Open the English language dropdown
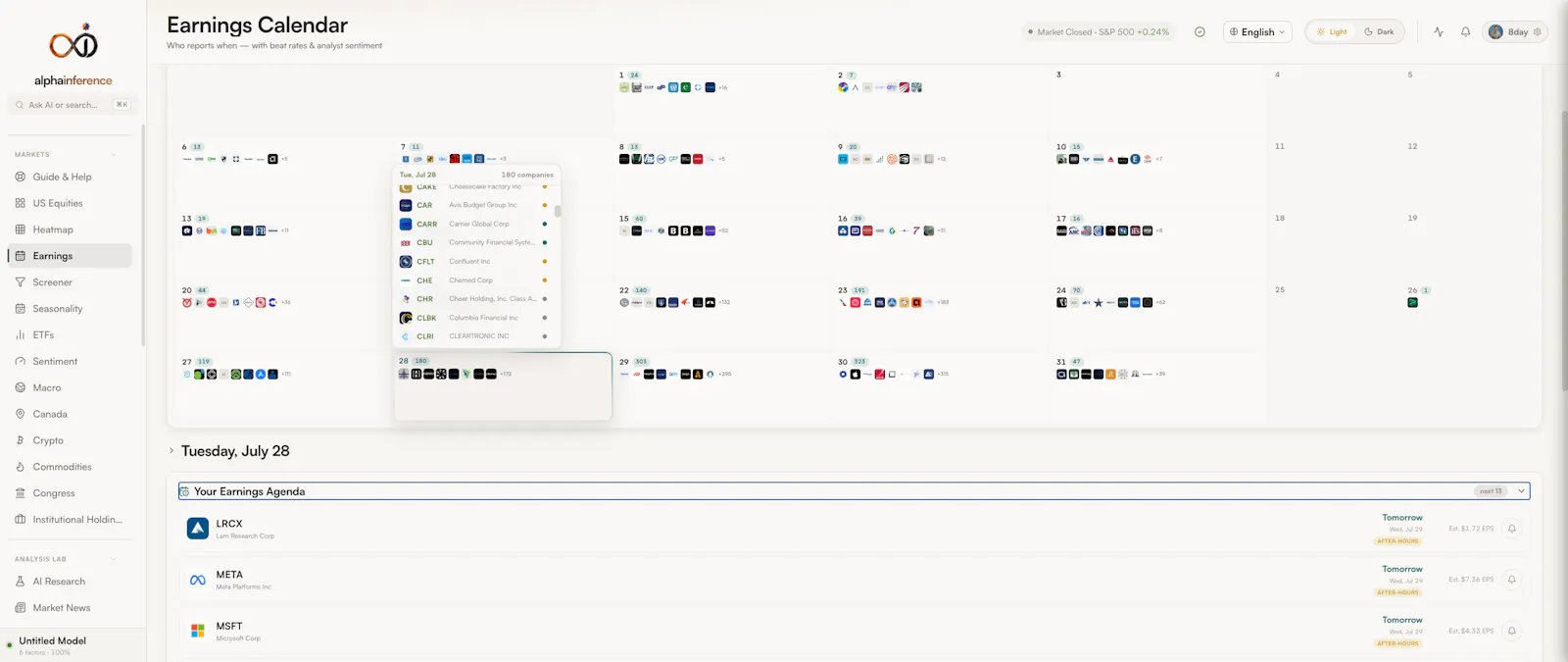 [1257, 31]
